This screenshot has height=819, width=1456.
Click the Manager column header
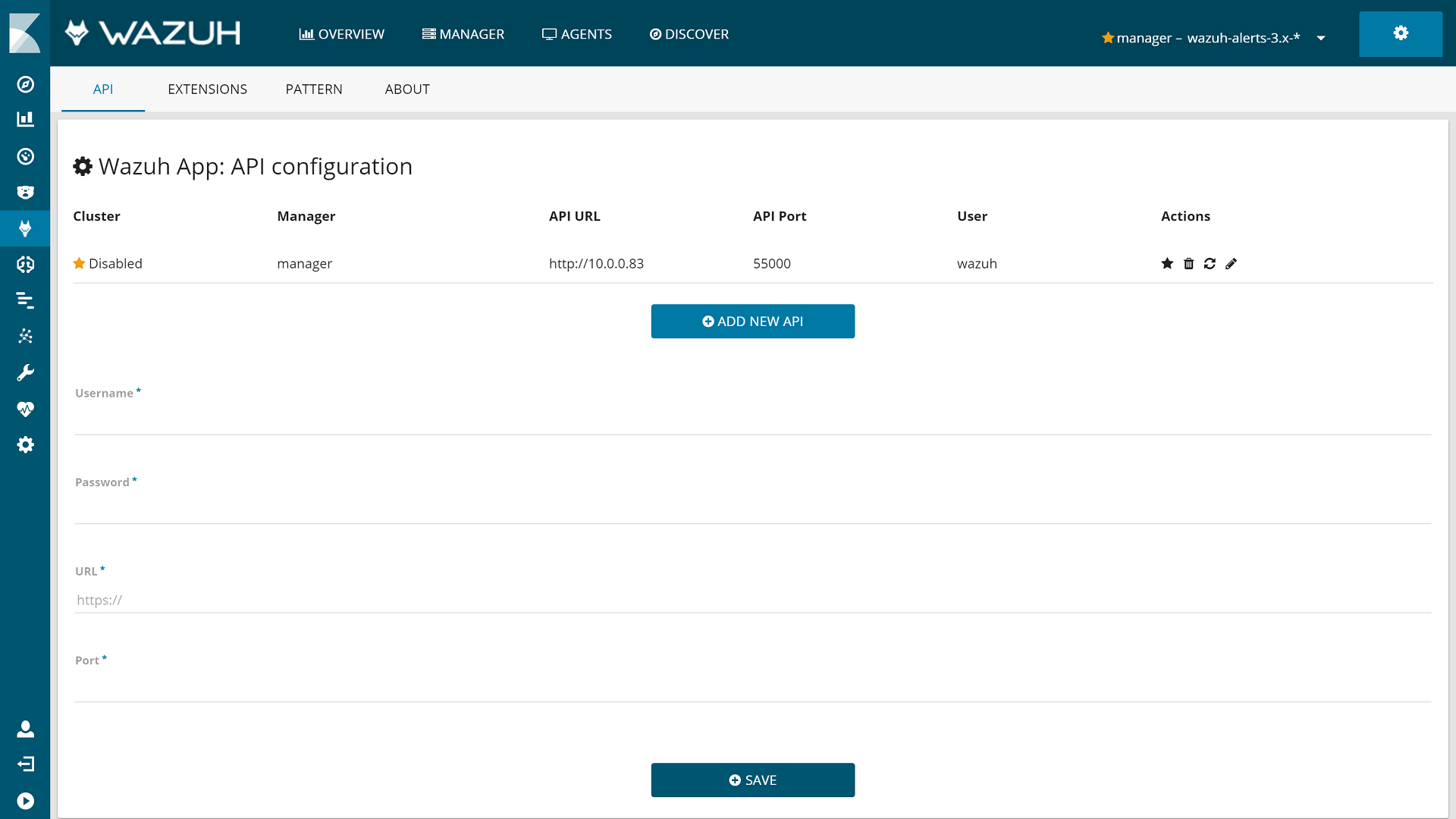(306, 216)
